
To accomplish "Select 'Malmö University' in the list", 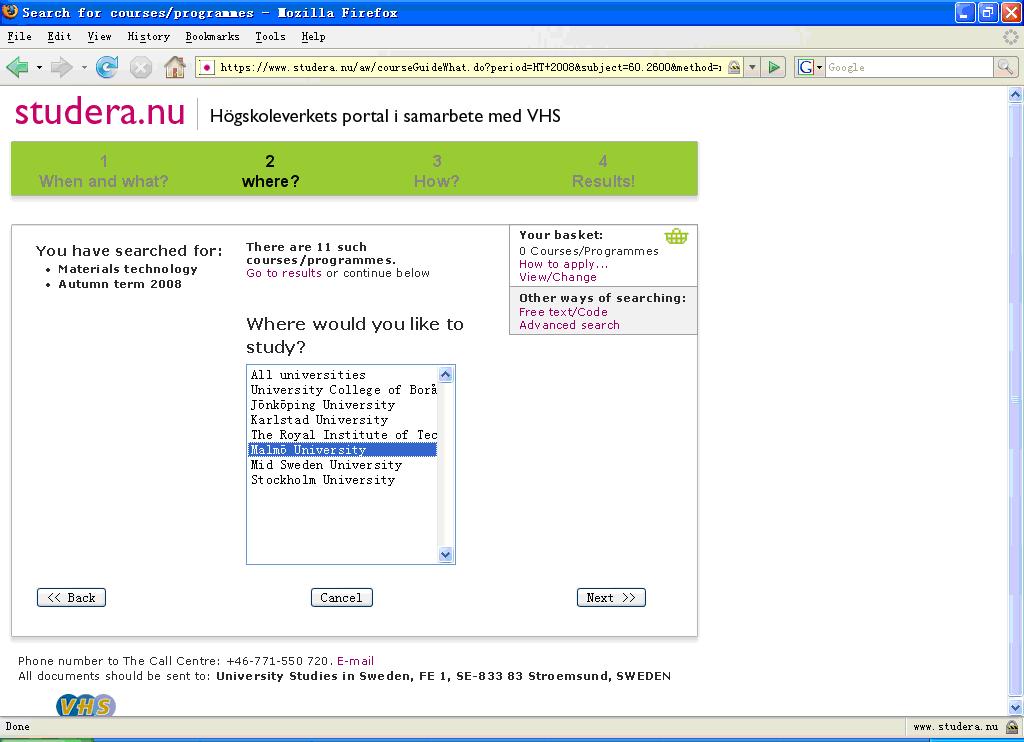I will [x=343, y=450].
